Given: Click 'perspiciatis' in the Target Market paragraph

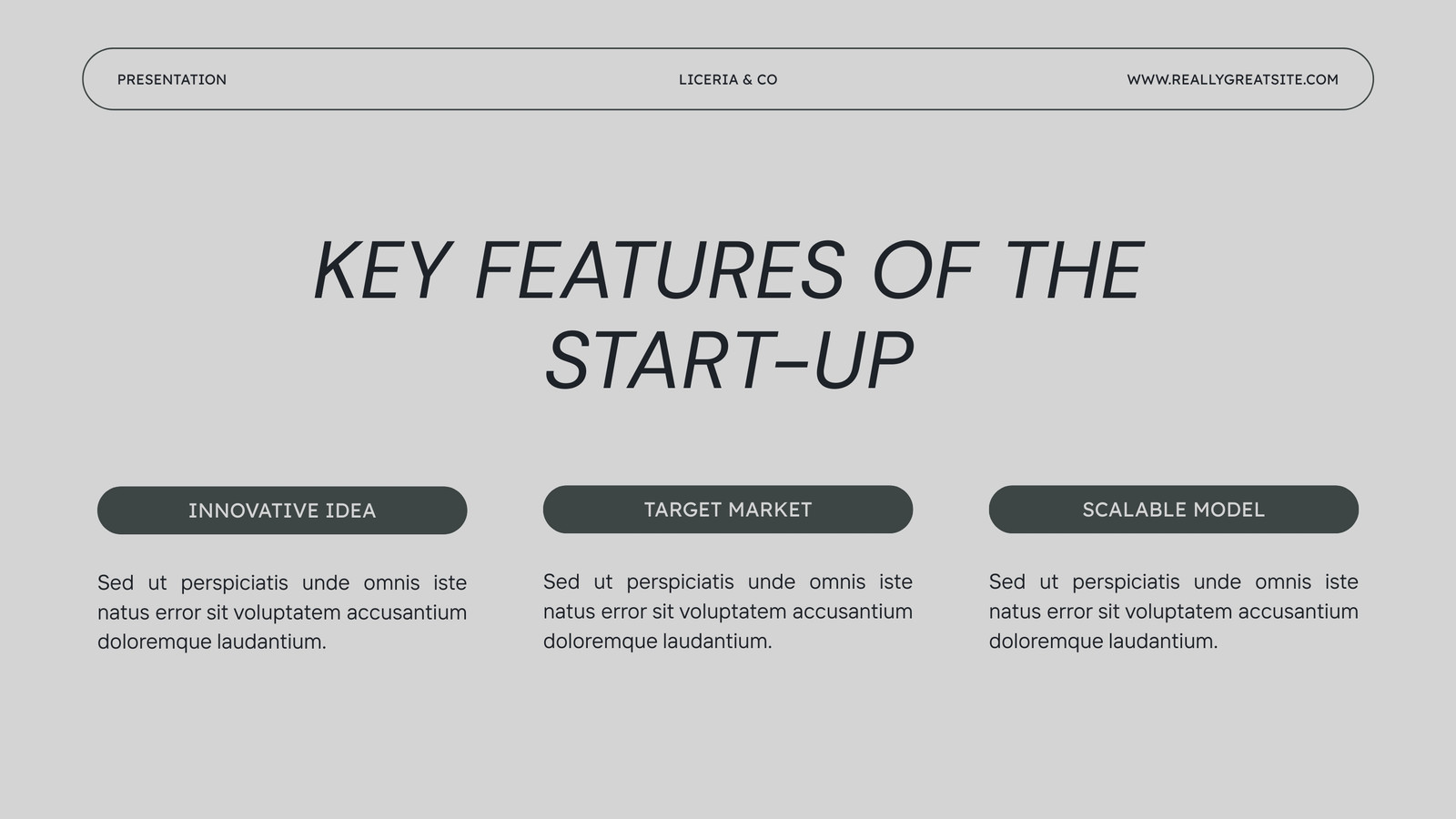Looking at the screenshot, I should [x=680, y=581].
